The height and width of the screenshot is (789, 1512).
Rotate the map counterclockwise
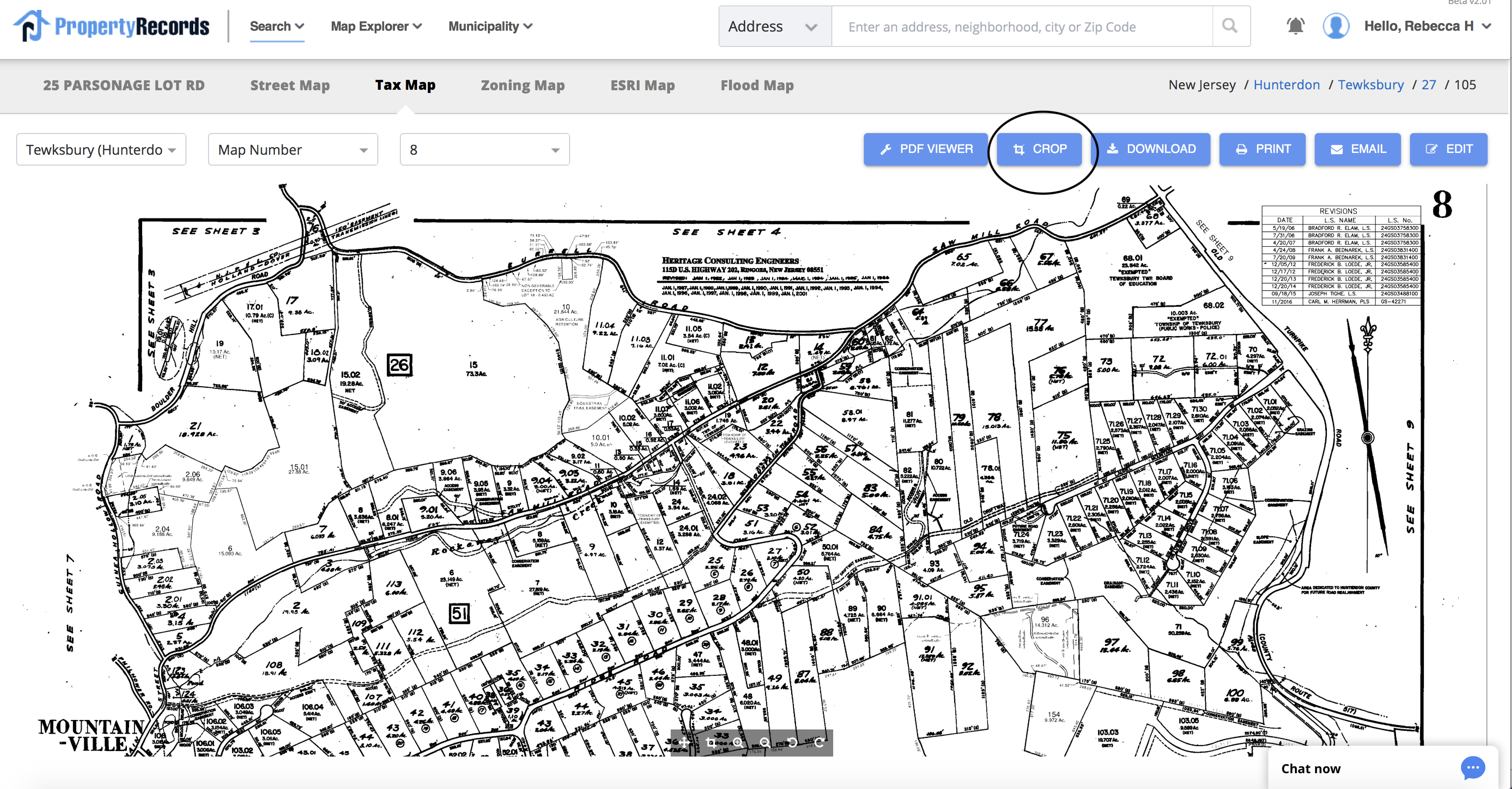[793, 743]
